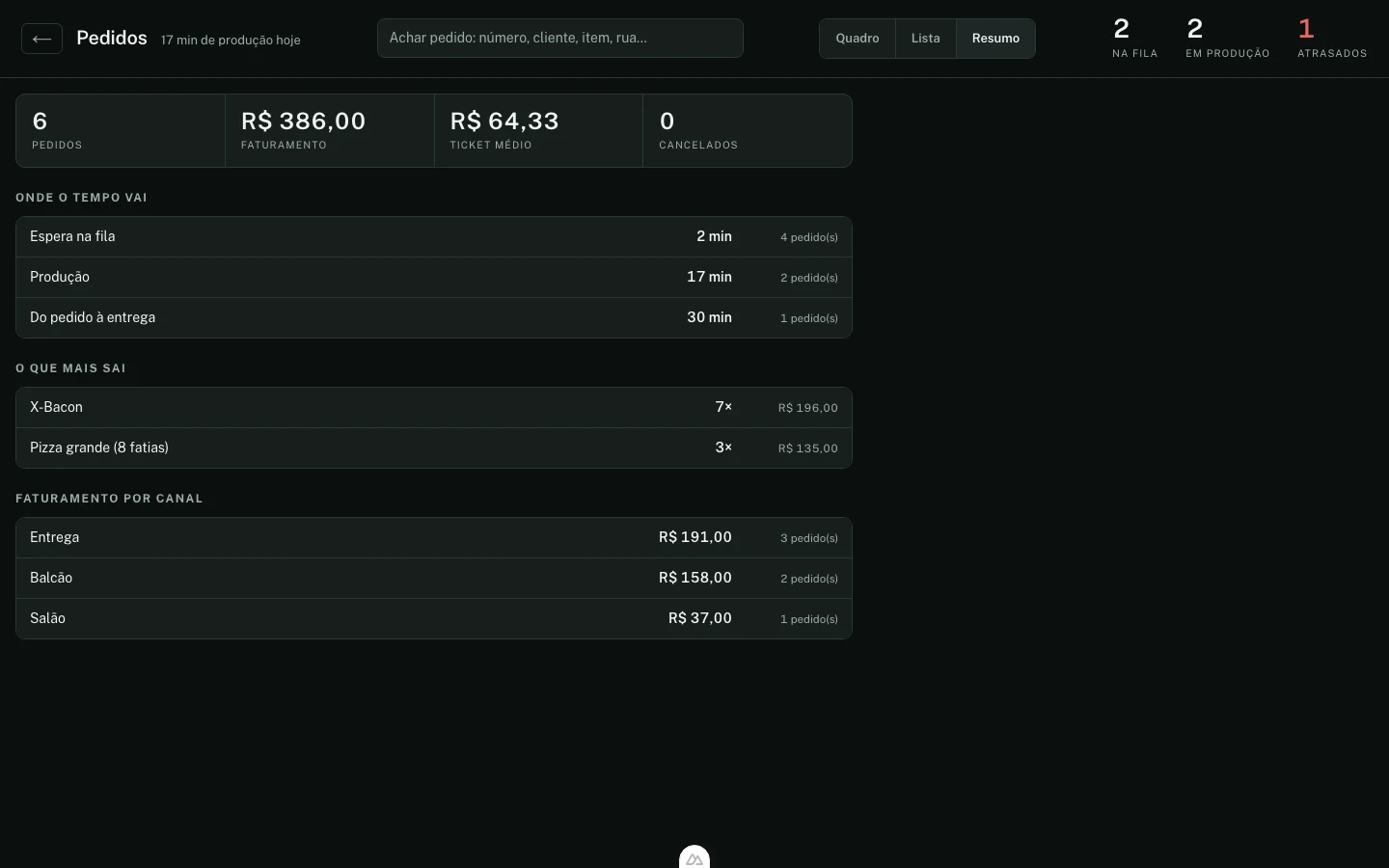Select the Do pedido à entrega row
Viewport: 1389px width, 868px height.
[x=434, y=317]
